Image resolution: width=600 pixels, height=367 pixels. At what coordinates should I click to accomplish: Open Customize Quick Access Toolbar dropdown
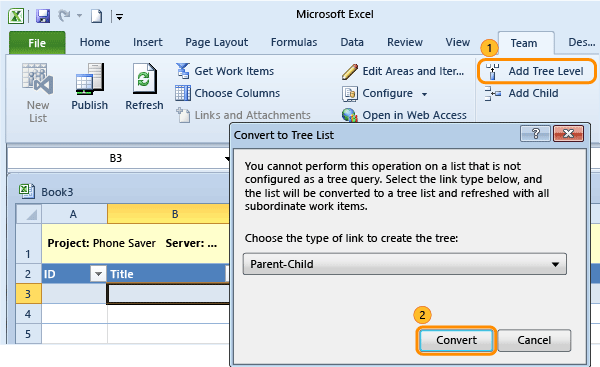(119, 17)
